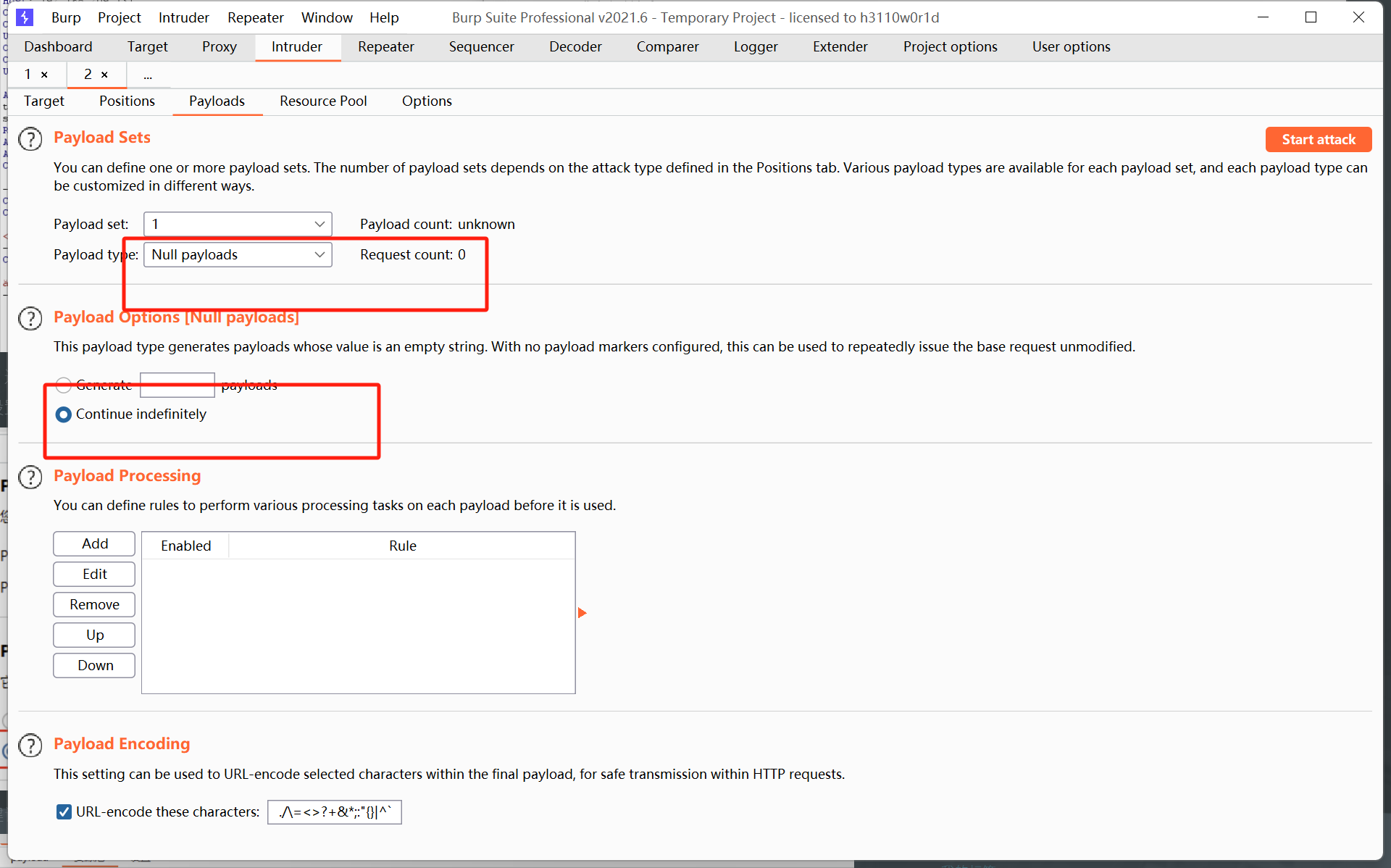
Task: Switch to Proxy tab
Action: pos(220,46)
